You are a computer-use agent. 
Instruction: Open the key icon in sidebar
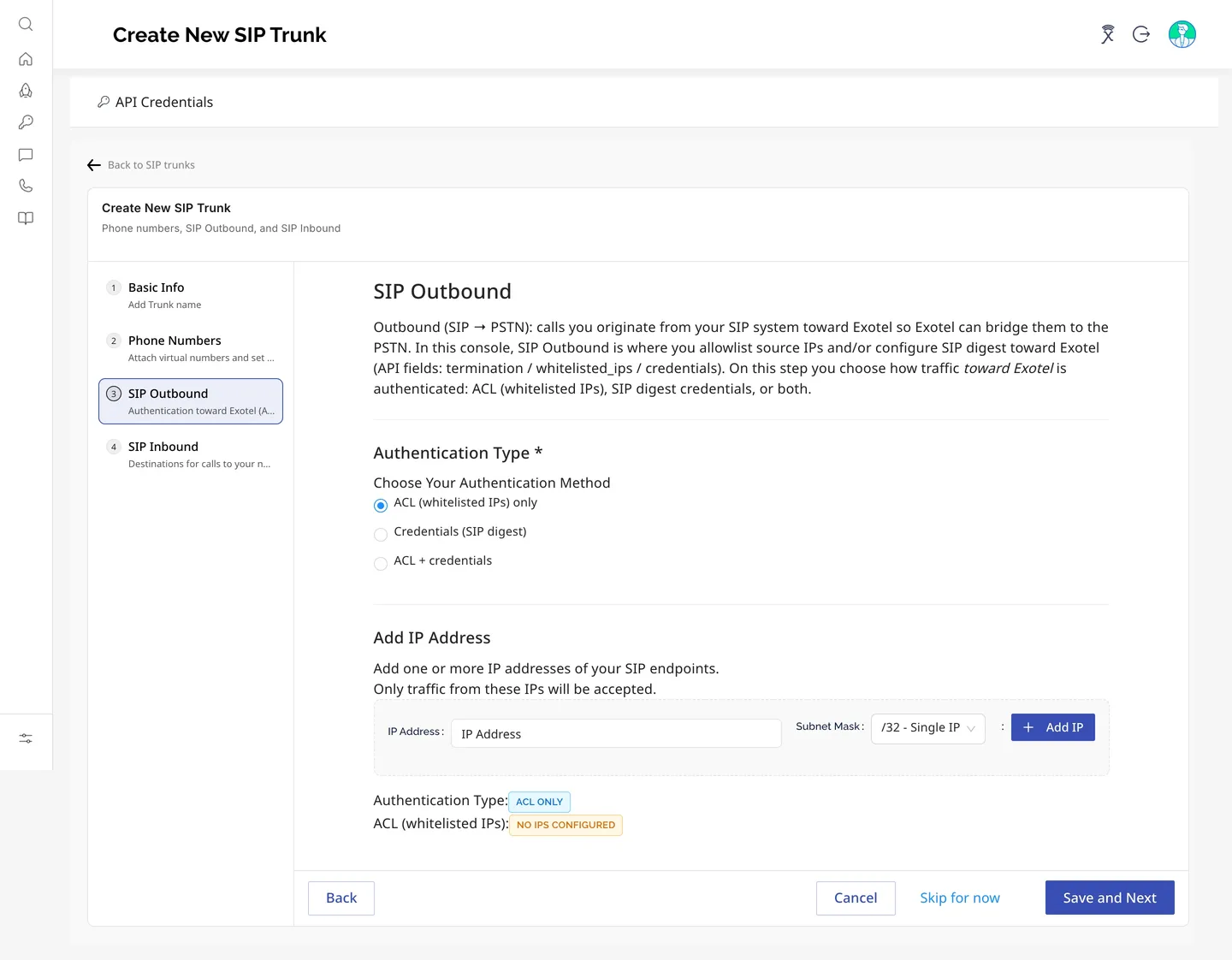click(x=26, y=122)
